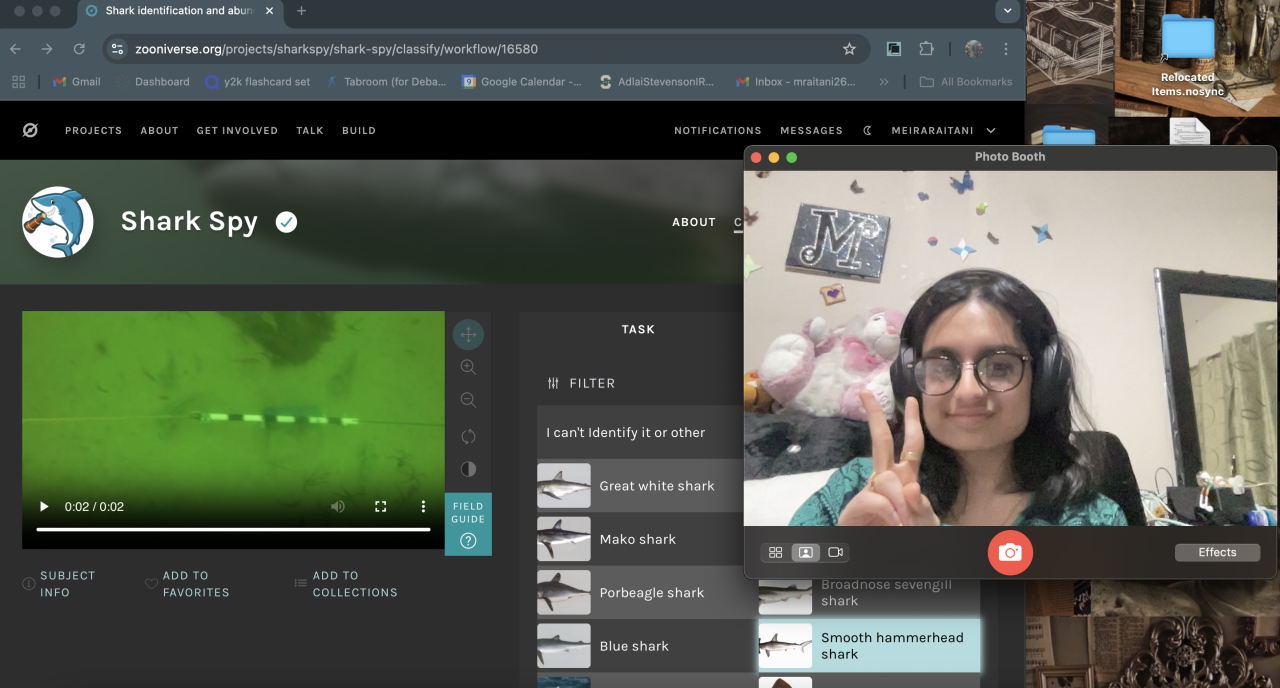
Task: Take a photo with the red camera button
Action: (1010, 552)
